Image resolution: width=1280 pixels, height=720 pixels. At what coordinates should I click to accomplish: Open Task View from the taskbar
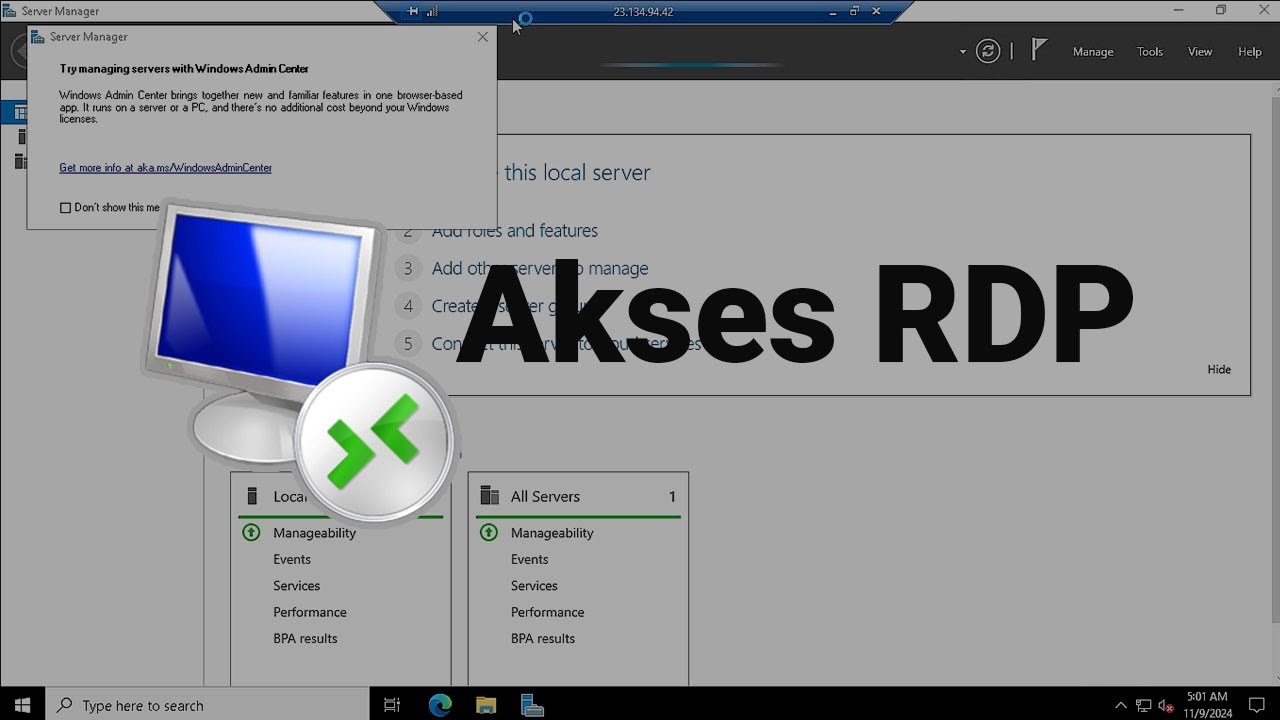click(x=392, y=705)
